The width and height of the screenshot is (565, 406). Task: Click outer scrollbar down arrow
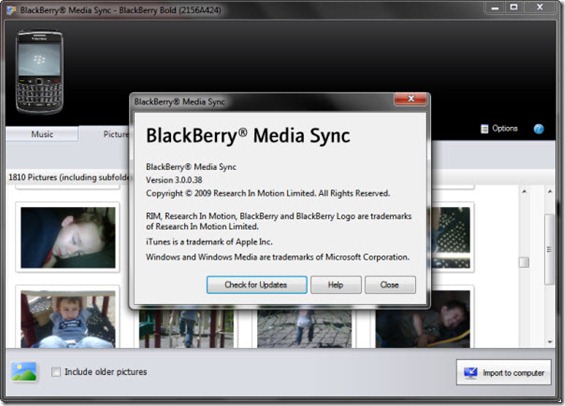tap(550, 342)
